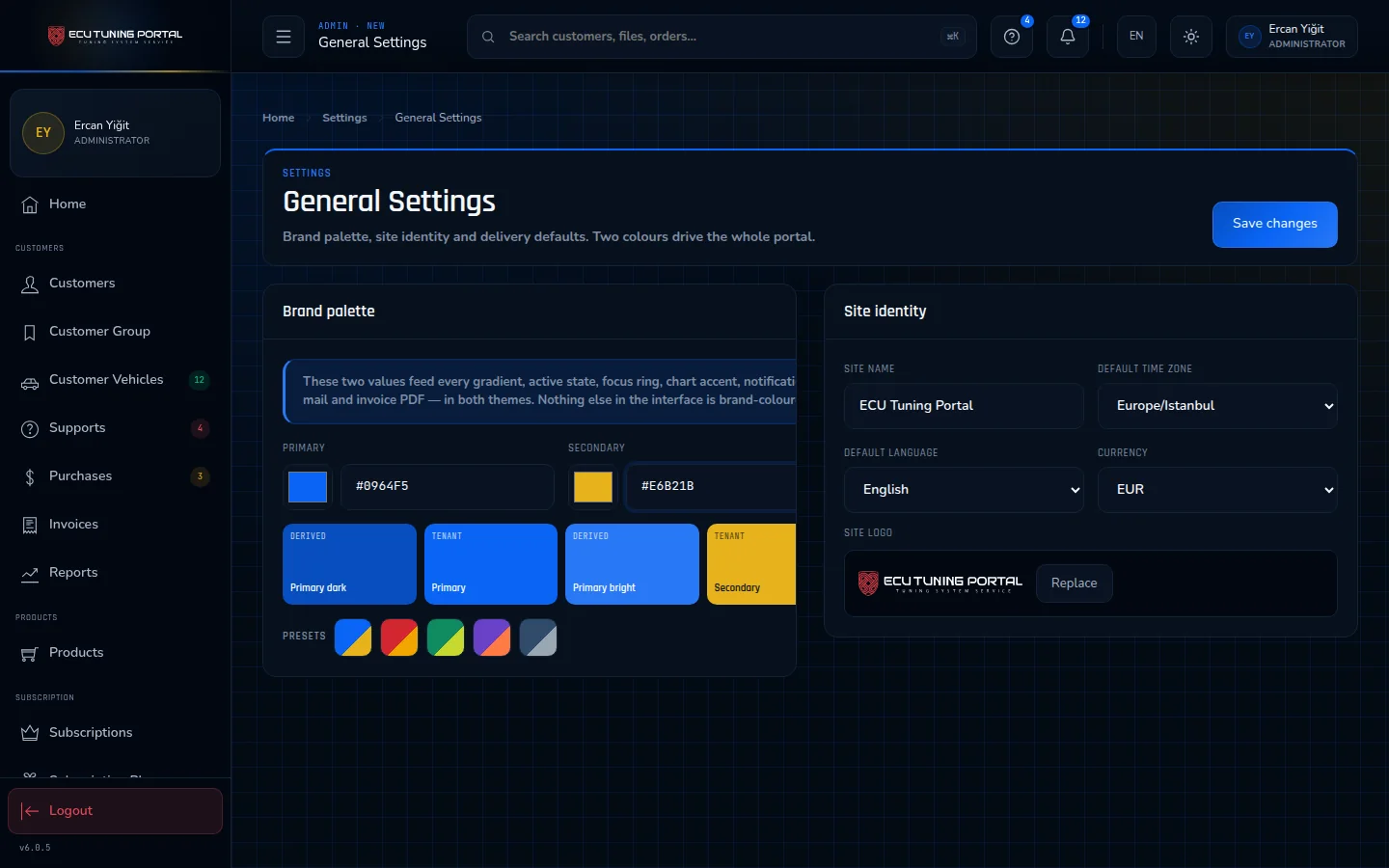Click the Customer Group bookmark icon
The image size is (1389, 868).
[30, 332]
